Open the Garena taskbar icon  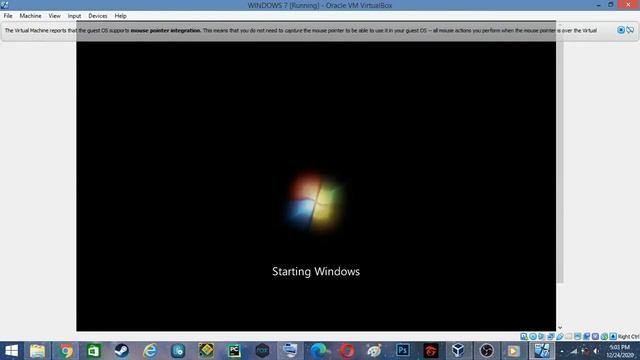click(x=431, y=351)
